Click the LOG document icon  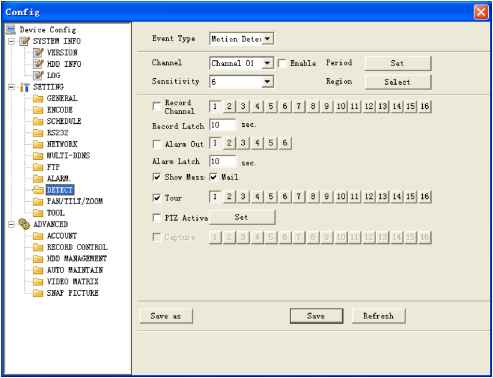tap(39, 75)
